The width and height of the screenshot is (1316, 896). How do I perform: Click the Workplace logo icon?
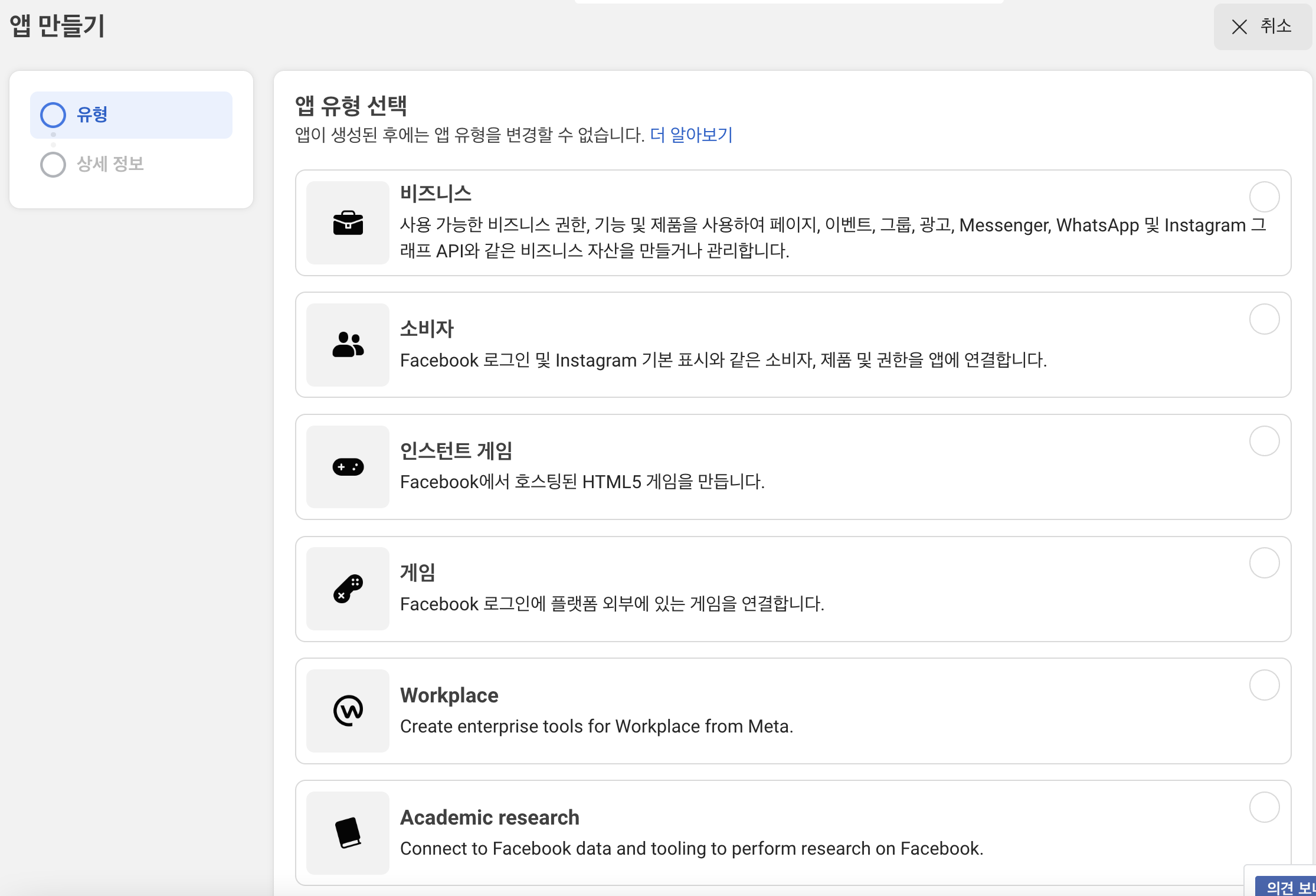(348, 711)
